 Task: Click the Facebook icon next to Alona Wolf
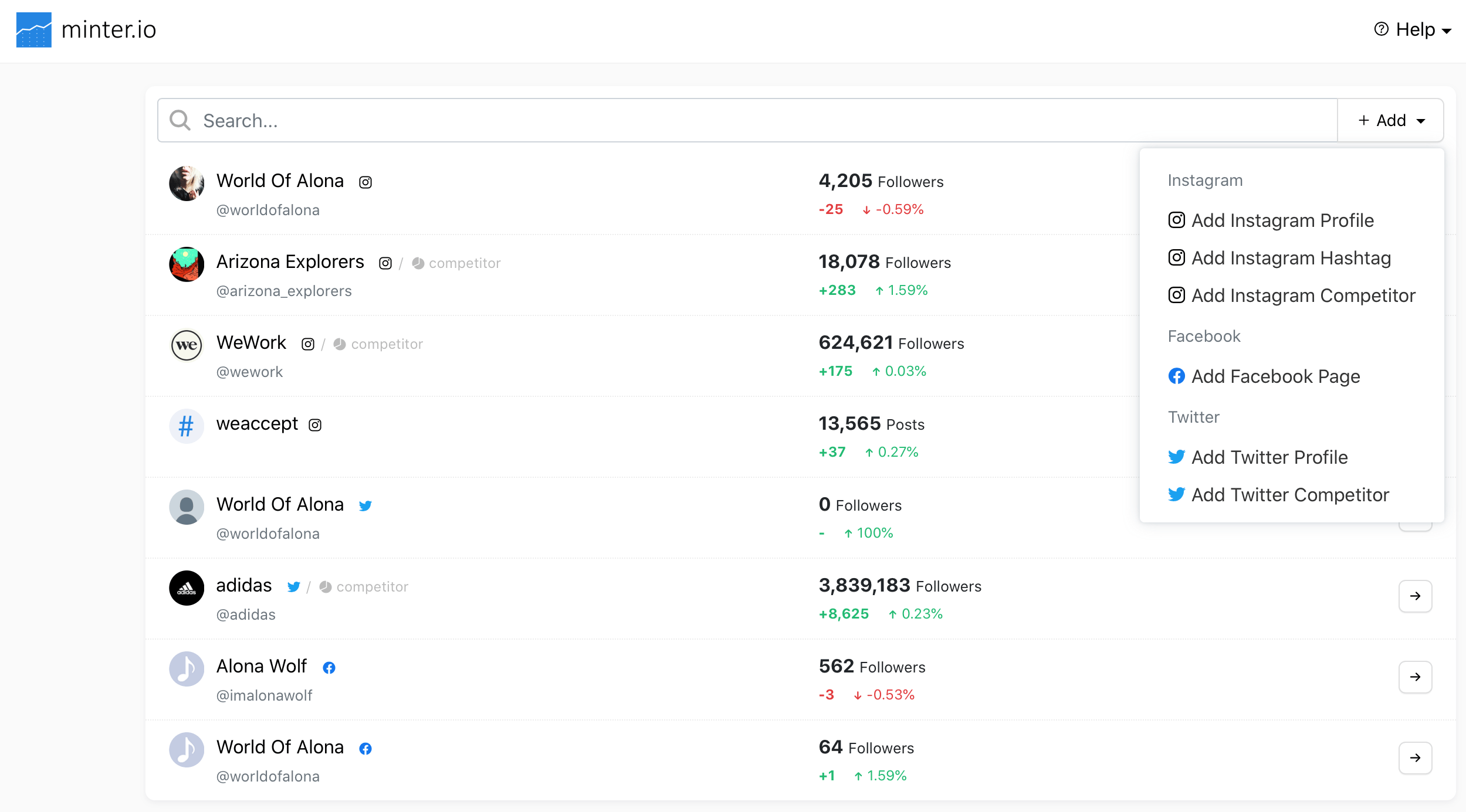[x=329, y=667]
